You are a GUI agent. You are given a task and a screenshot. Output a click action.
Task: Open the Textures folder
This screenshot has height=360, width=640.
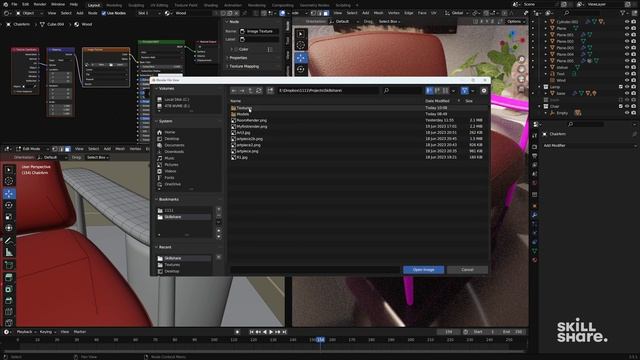tap(244, 108)
